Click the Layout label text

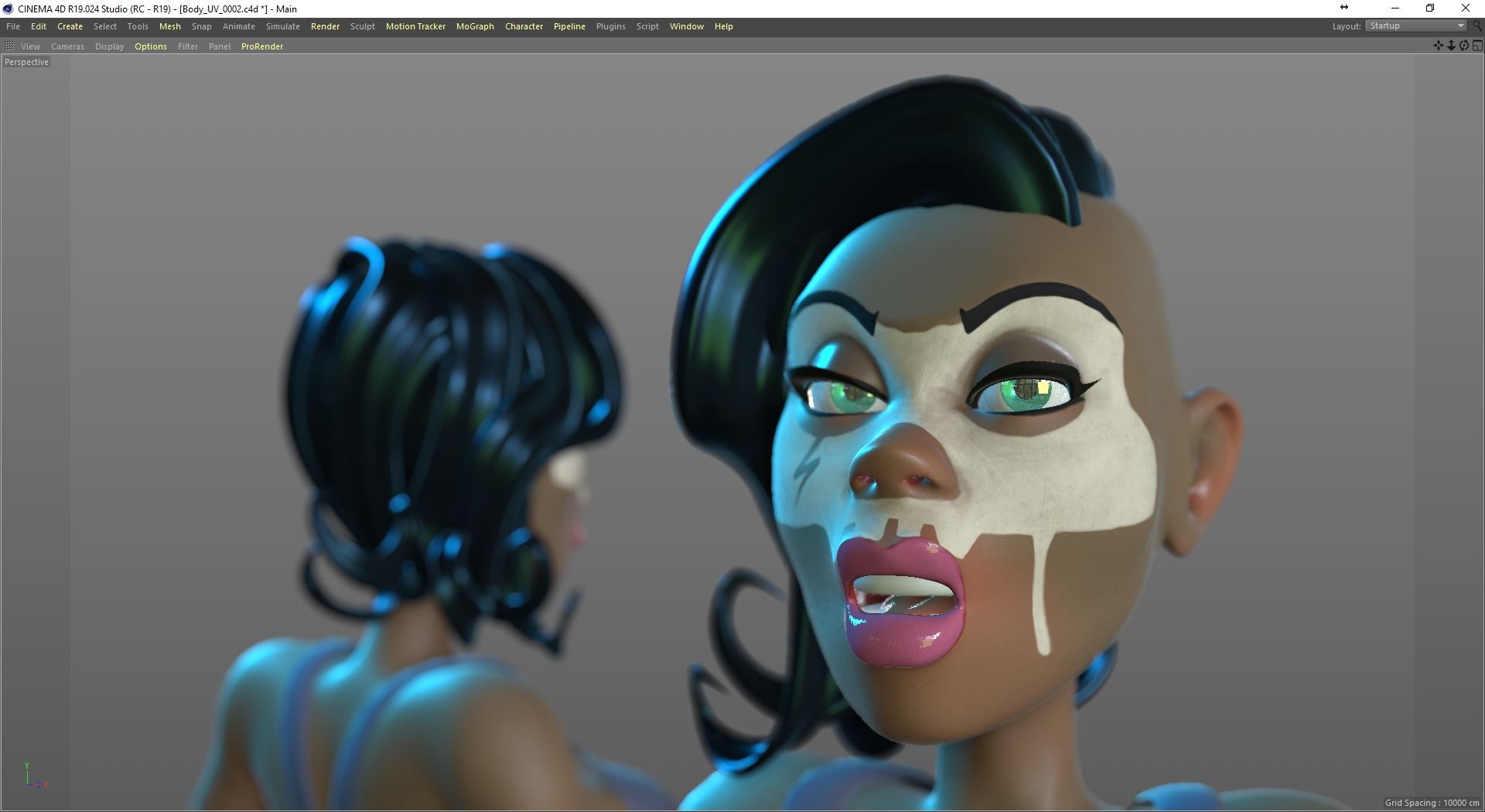click(x=1347, y=26)
